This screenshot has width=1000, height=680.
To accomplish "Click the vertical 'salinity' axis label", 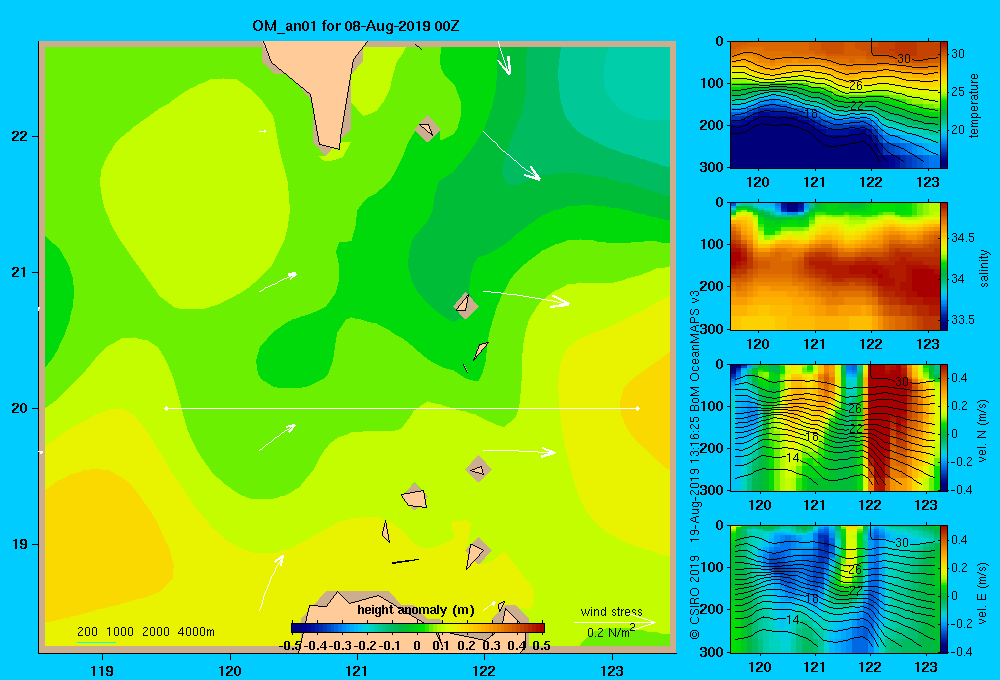I will tap(983, 268).
